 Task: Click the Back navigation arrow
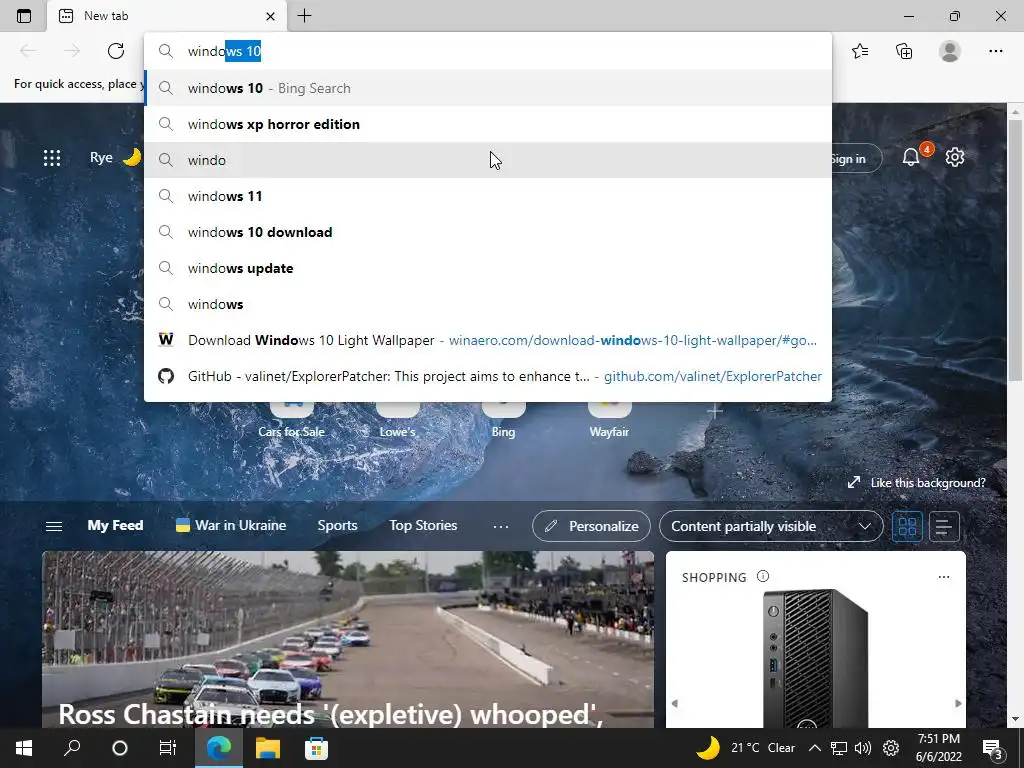pyautogui.click(x=28, y=51)
